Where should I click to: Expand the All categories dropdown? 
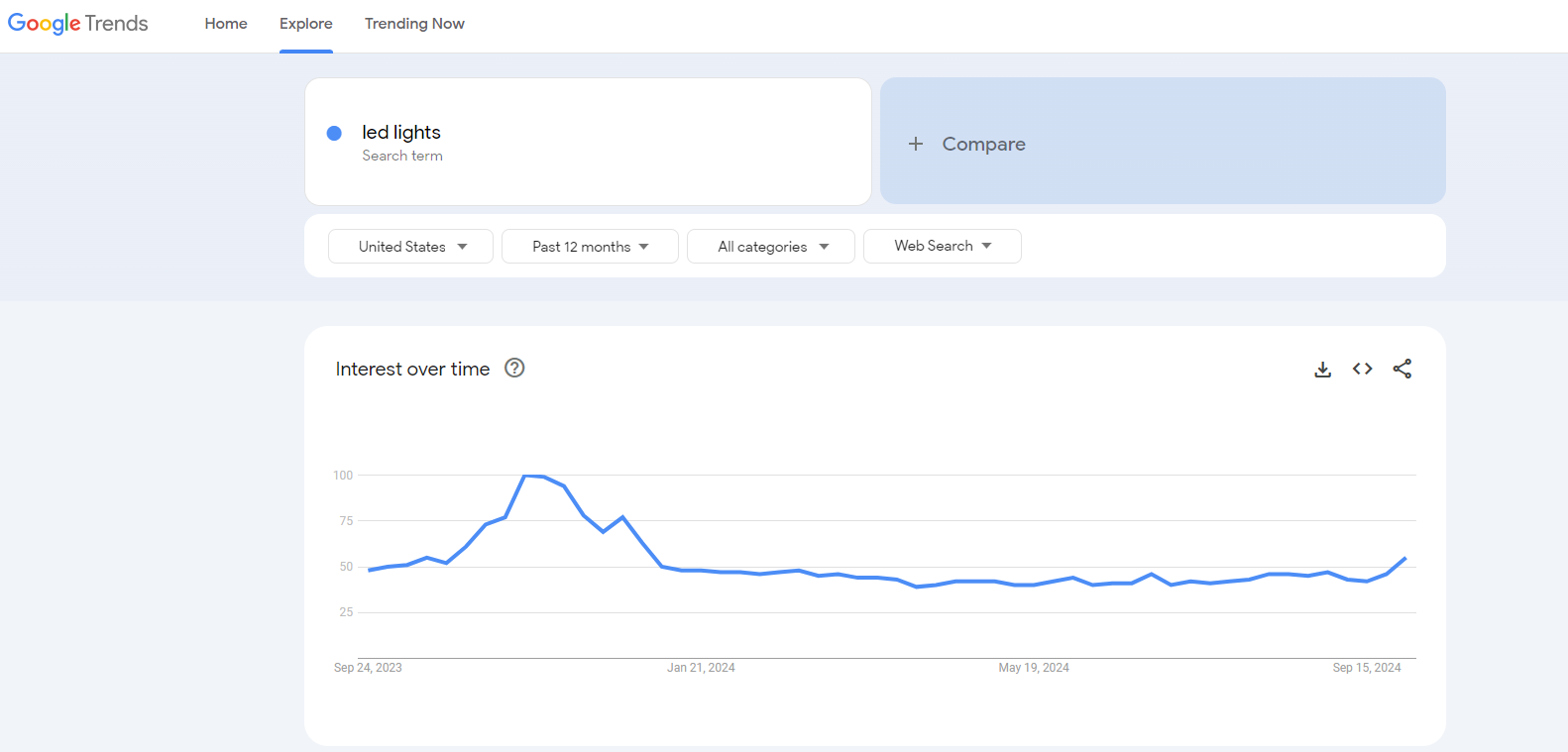coord(771,247)
